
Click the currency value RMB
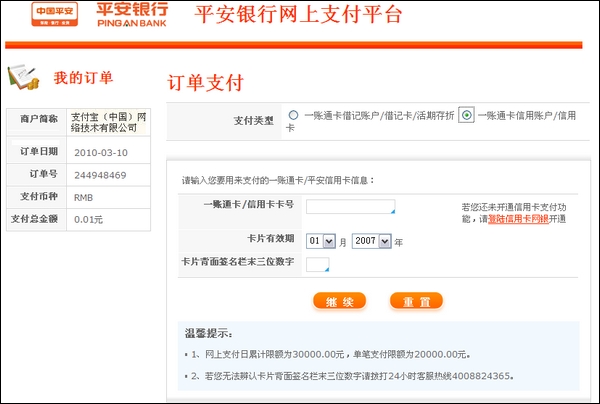pyautogui.click(x=83, y=197)
